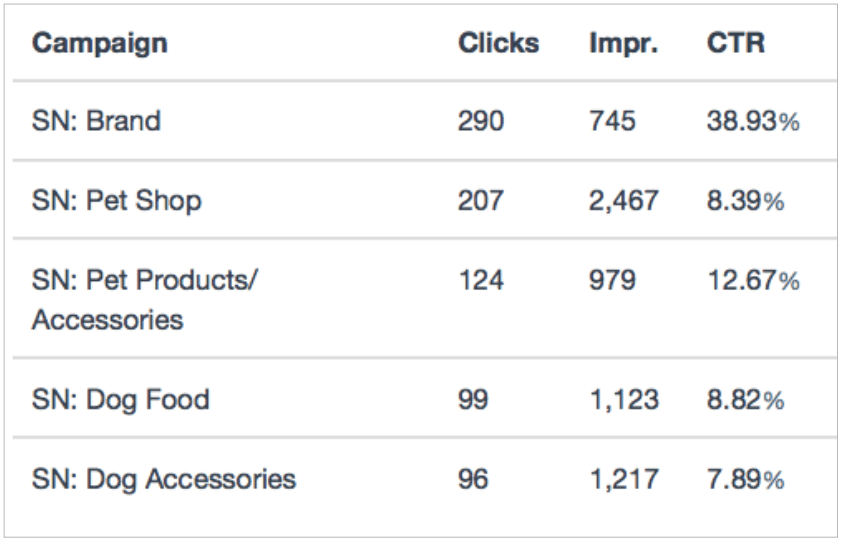841x541 pixels.
Task: Select the 979 impressions value
Action: (x=612, y=280)
